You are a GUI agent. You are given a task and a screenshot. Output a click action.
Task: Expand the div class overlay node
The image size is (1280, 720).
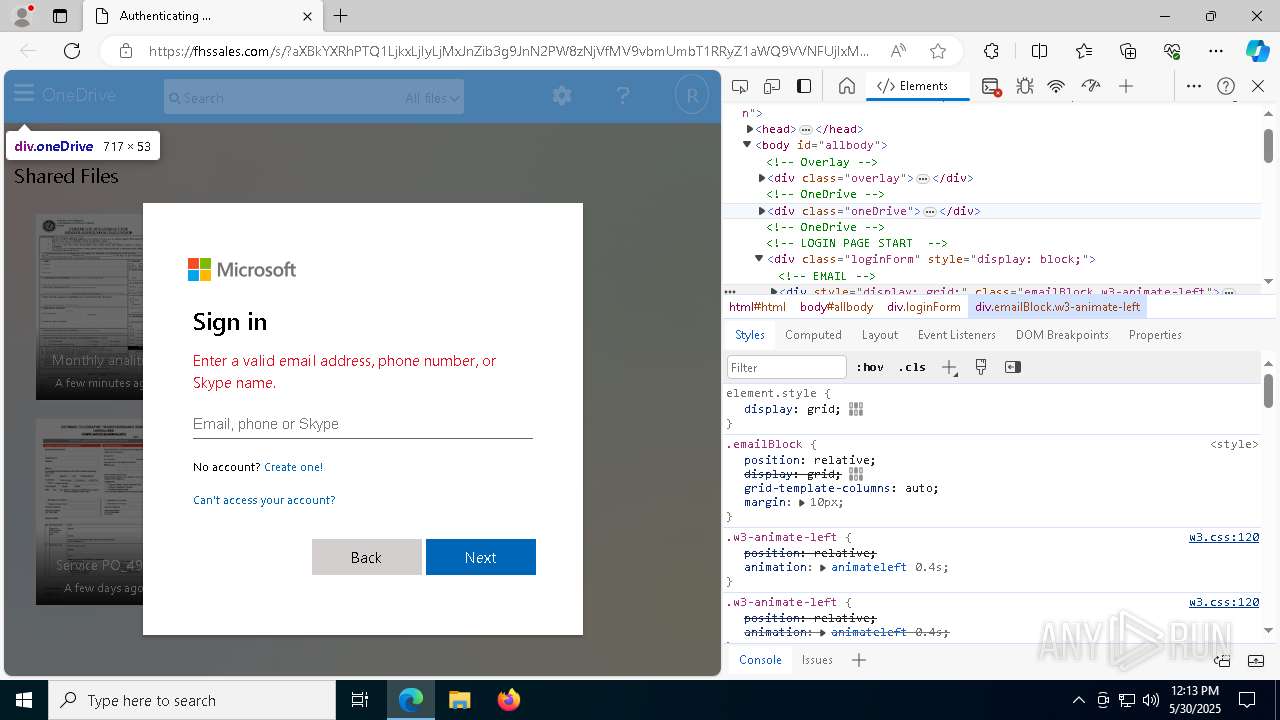pos(762,178)
